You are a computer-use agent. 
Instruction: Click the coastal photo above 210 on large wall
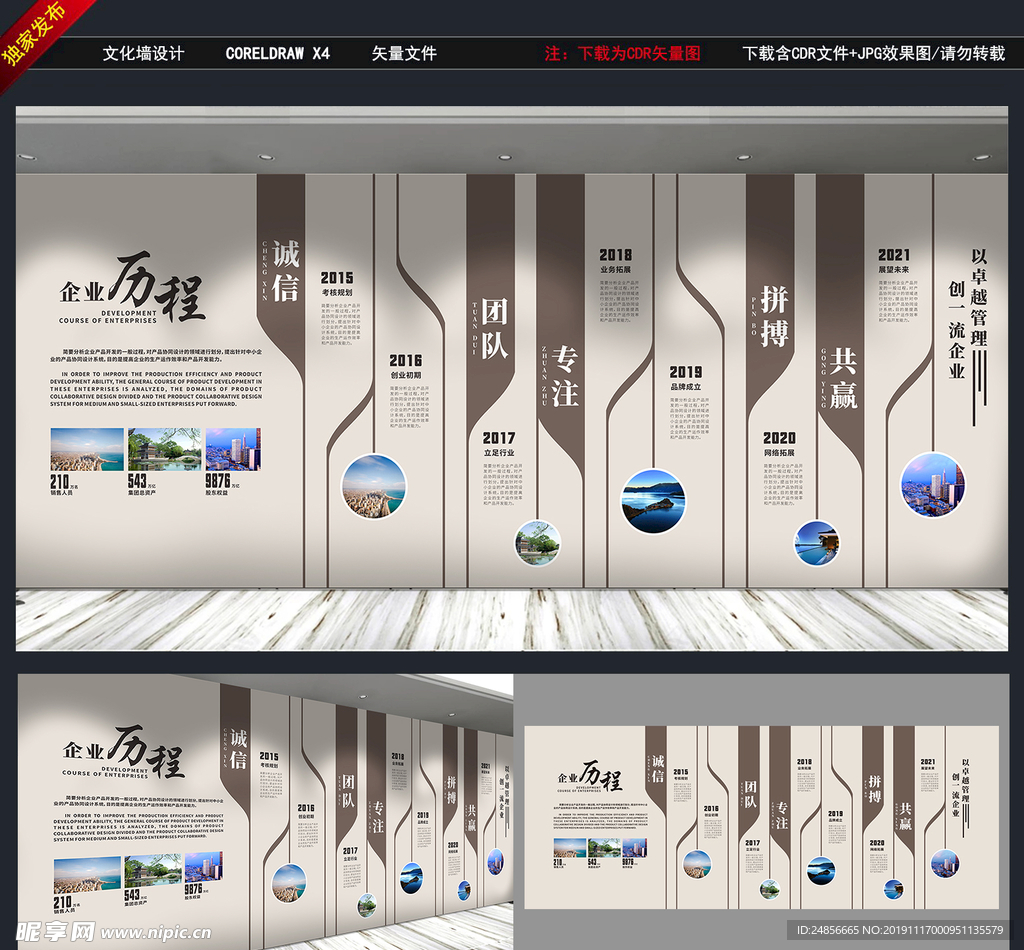pyautogui.click(x=87, y=449)
